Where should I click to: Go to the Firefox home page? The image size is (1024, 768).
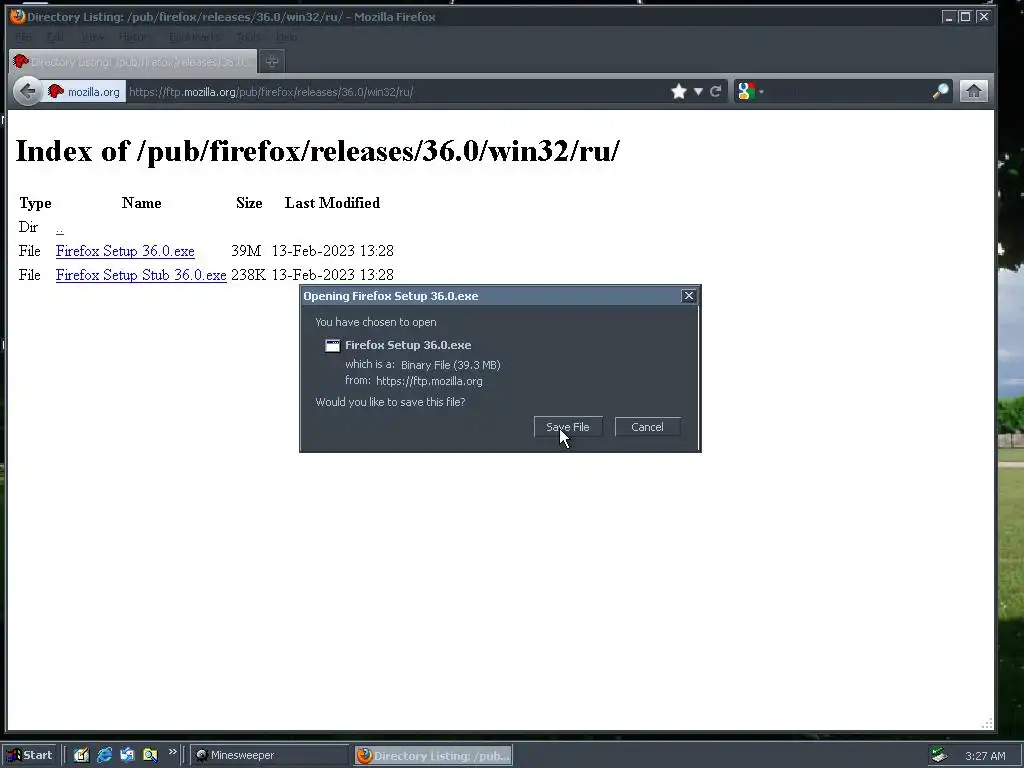(974, 91)
